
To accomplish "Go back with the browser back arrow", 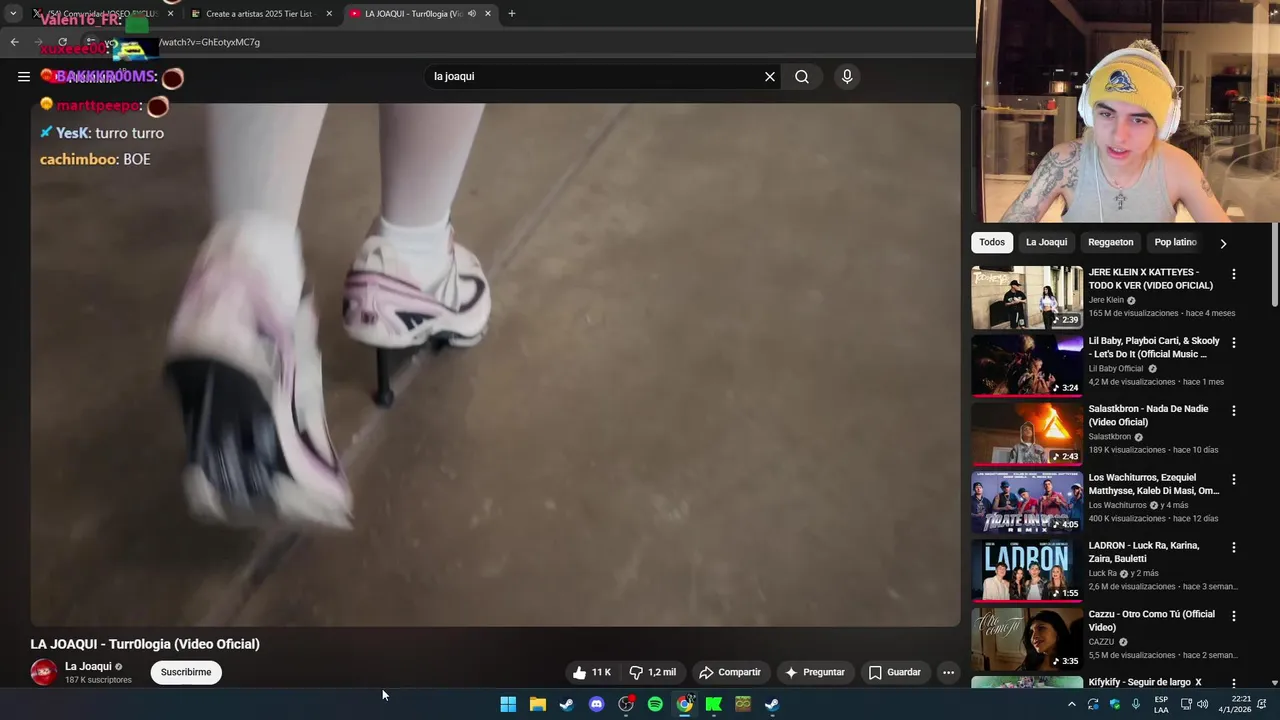I will click(x=14, y=42).
